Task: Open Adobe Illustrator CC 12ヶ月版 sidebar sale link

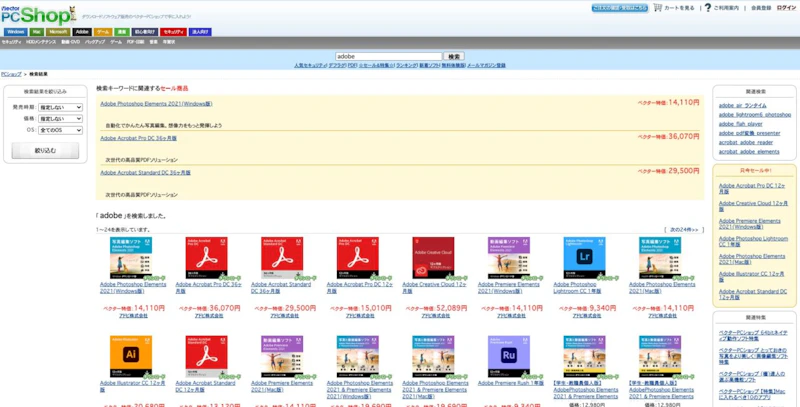Action: [x=752, y=277]
